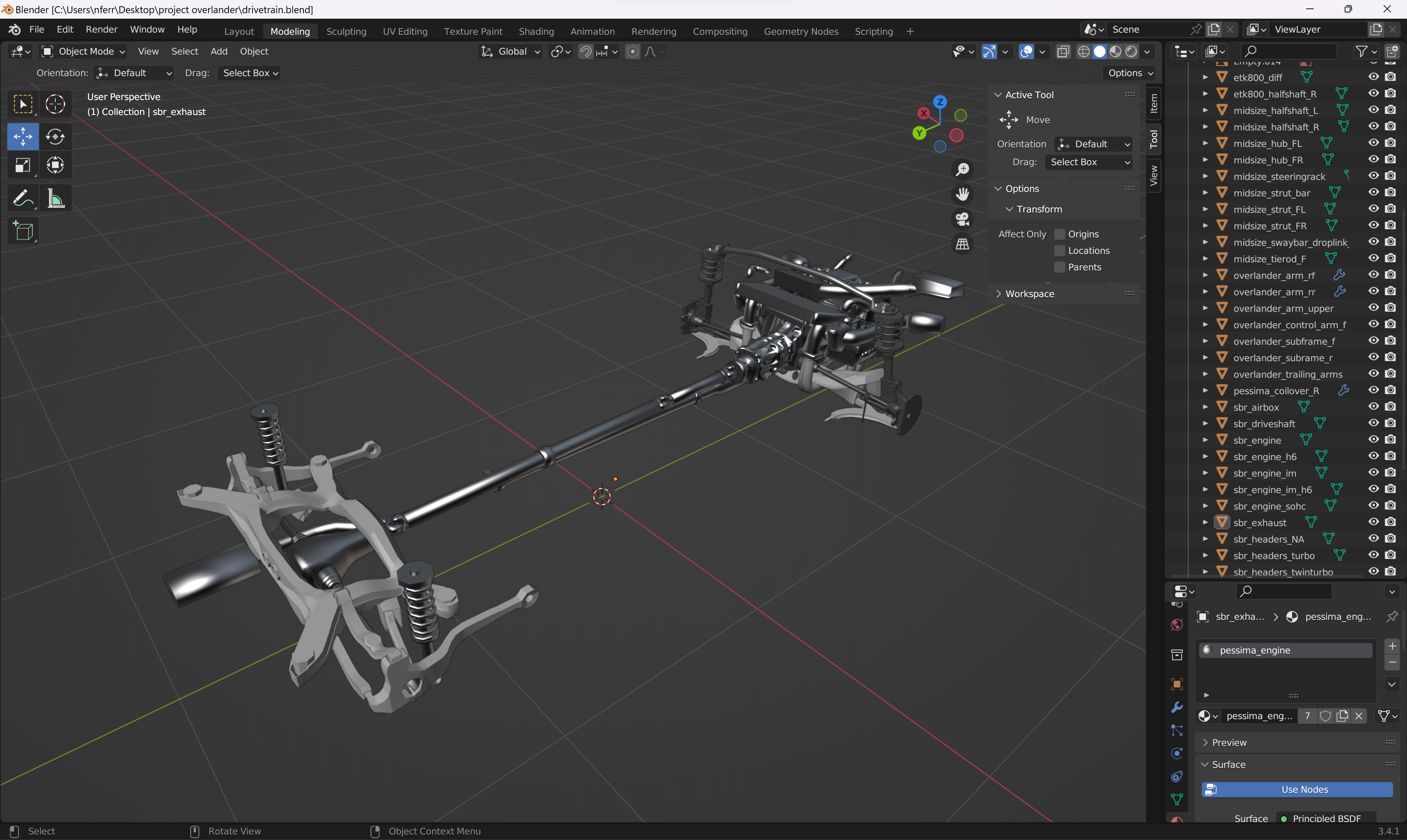Click the Use Nodes button
Viewport: 1407px width, 840px height.
click(1297, 789)
